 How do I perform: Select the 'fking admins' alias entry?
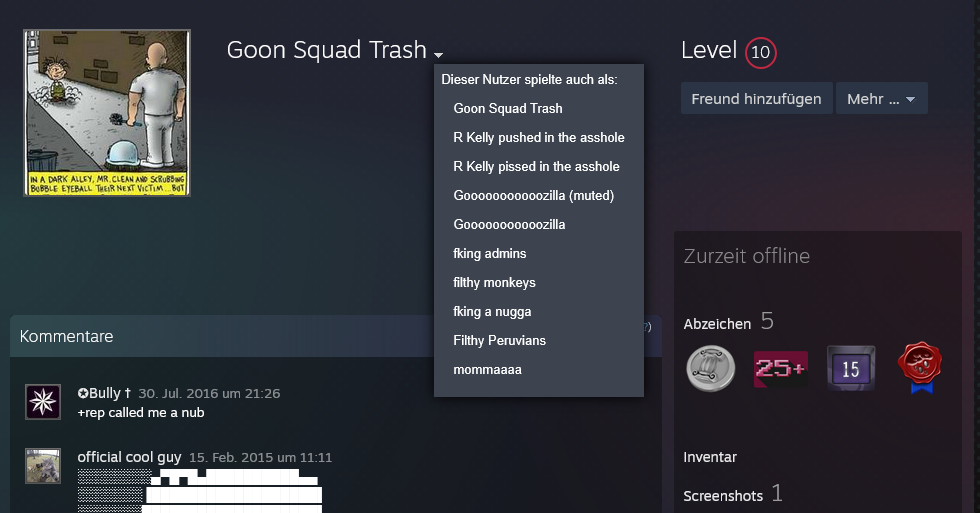click(489, 253)
